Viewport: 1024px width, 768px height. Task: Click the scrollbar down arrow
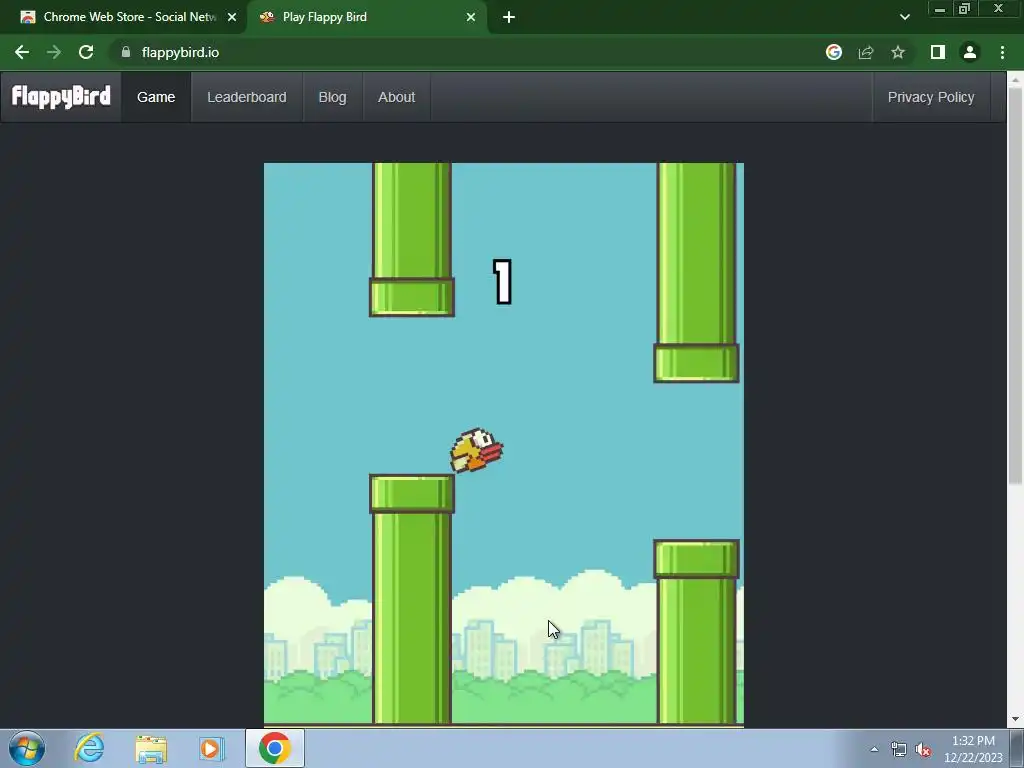1016,719
